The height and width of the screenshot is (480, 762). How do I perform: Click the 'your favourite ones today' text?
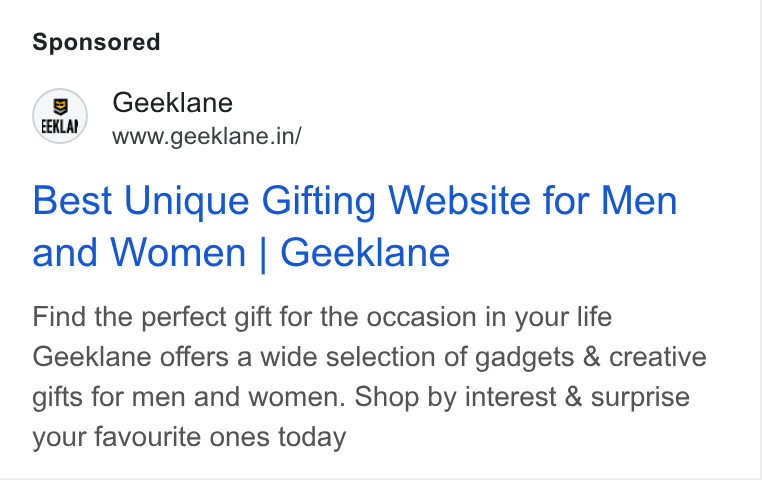click(189, 437)
